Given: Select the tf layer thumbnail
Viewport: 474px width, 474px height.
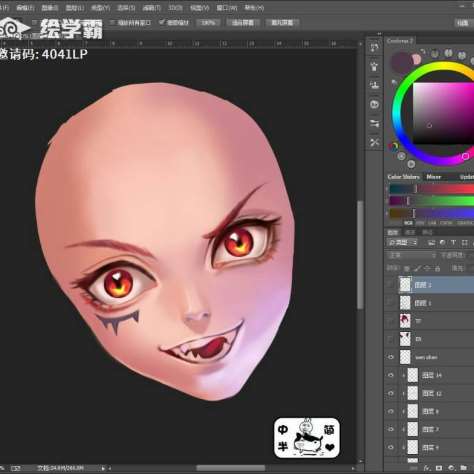Looking at the screenshot, I should click(x=405, y=321).
